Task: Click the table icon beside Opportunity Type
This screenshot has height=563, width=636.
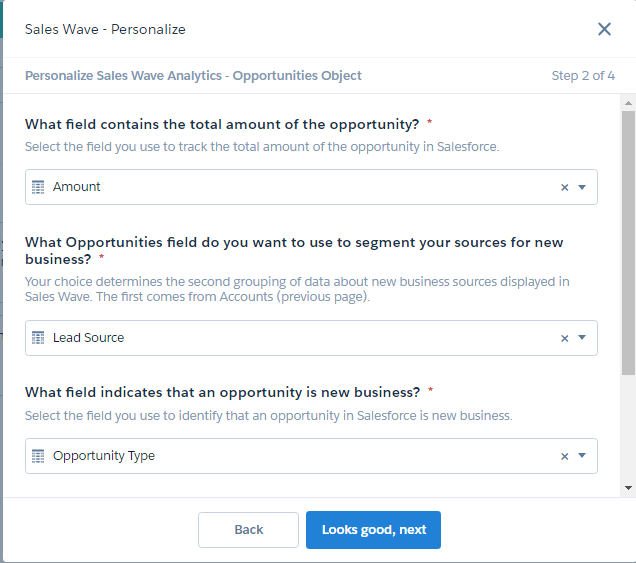Action: [x=38, y=456]
